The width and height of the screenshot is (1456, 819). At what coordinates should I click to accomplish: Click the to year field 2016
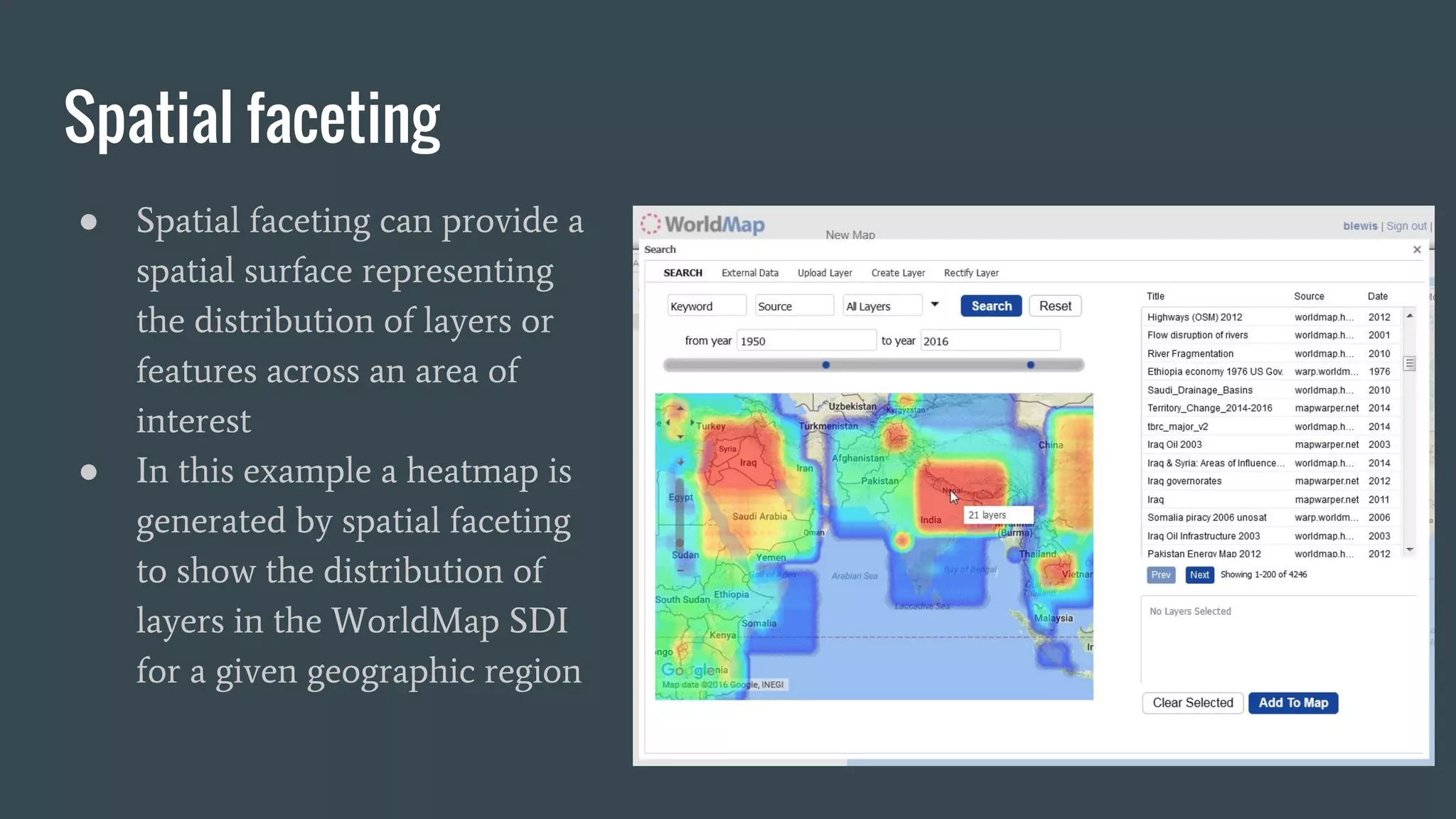[990, 341]
